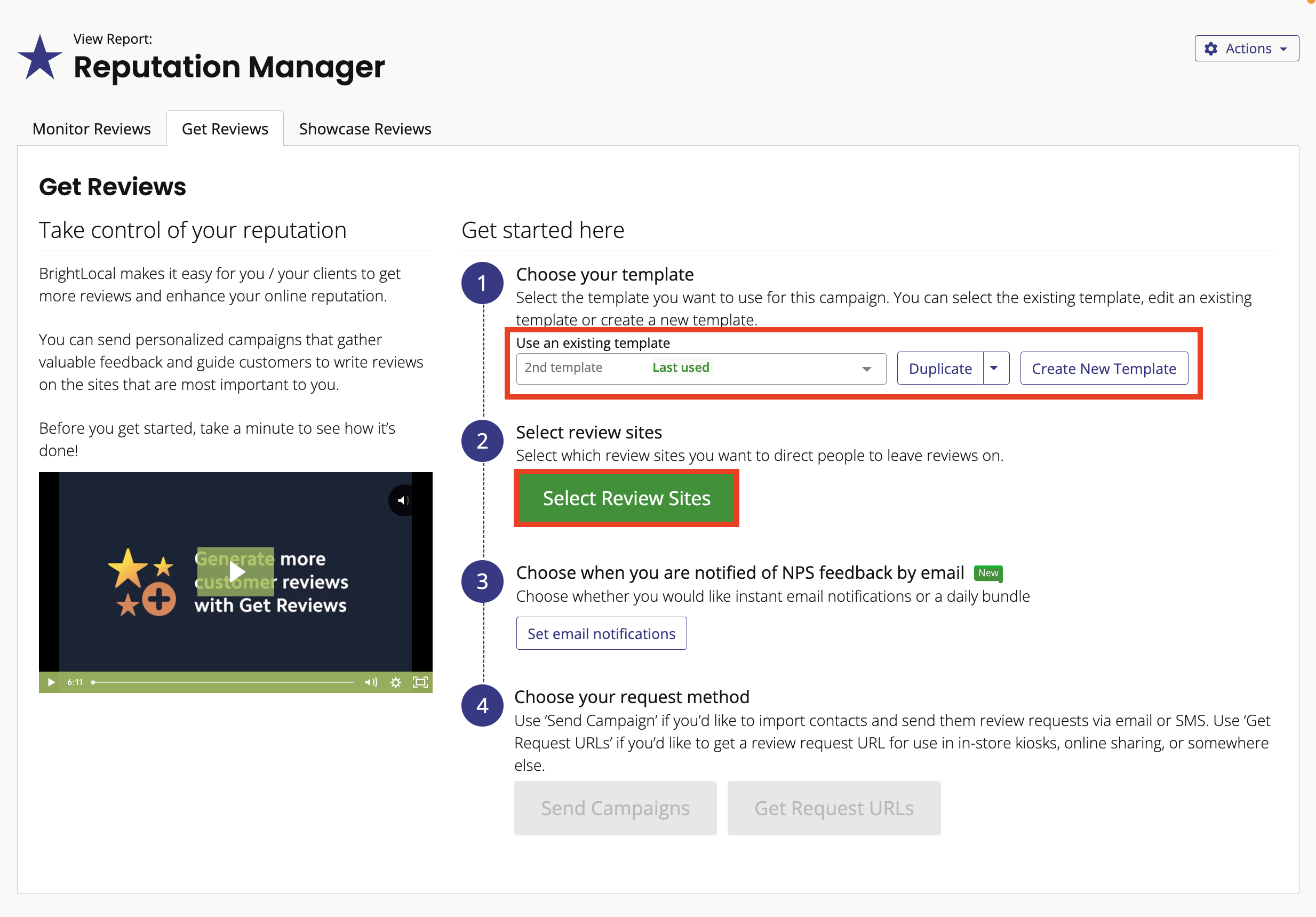Switch to the Monitor Reviews tab
The width and height of the screenshot is (1316, 917).
[x=92, y=129]
